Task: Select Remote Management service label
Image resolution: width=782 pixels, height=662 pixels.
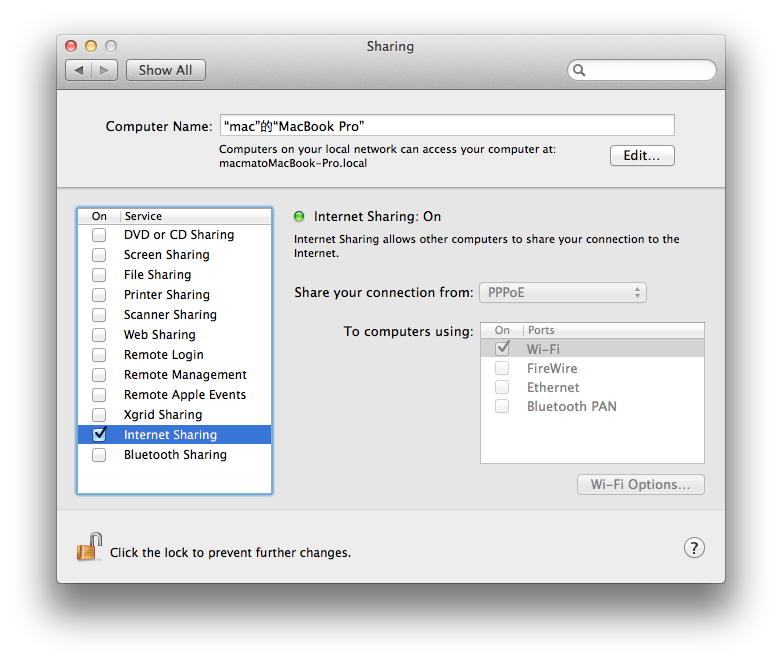Action: coord(185,374)
